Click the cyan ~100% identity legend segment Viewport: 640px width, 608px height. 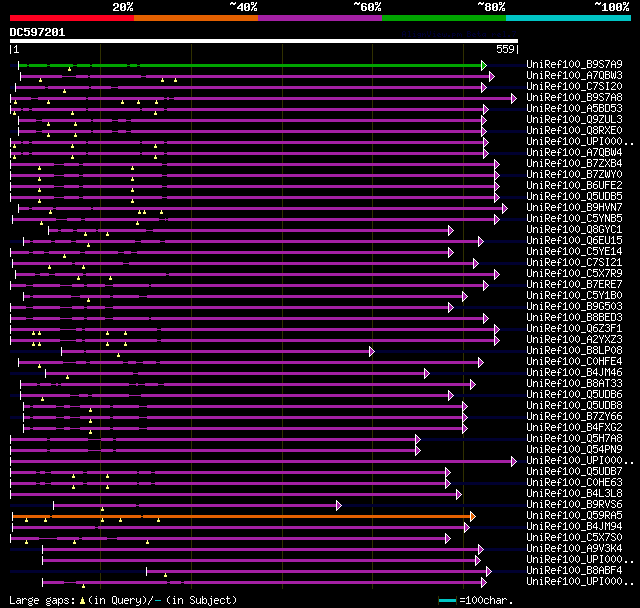[x=569, y=18]
